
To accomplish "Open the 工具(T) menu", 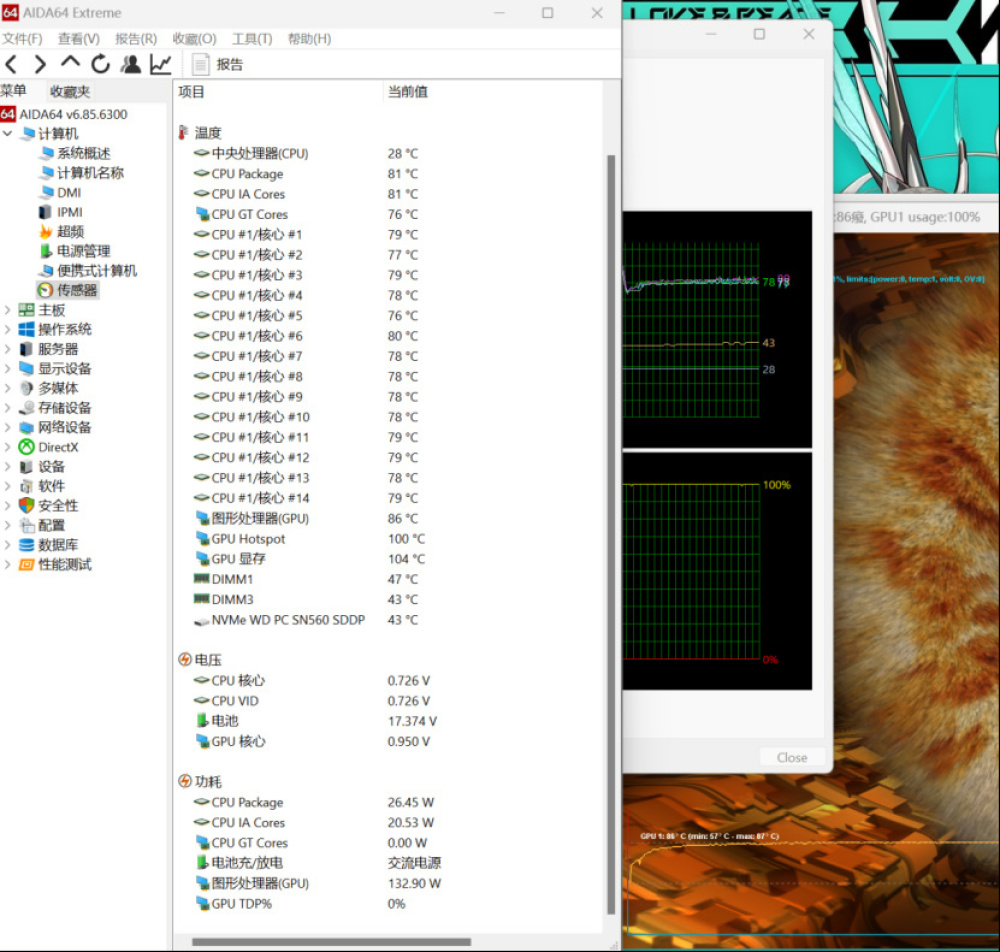I will pyautogui.click(x=252, y=39).
